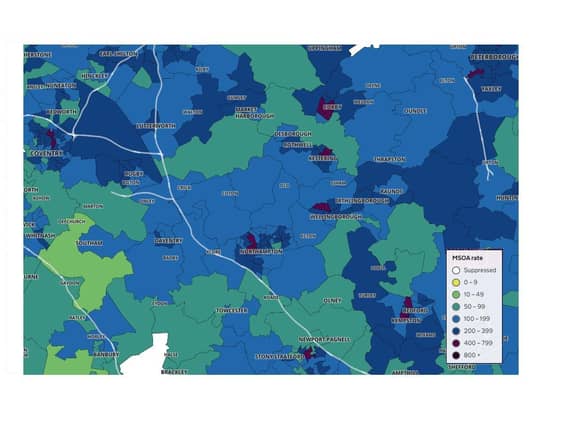Click the Whitnash place label
Screen dimensions: 569x427
pos(40,236)
